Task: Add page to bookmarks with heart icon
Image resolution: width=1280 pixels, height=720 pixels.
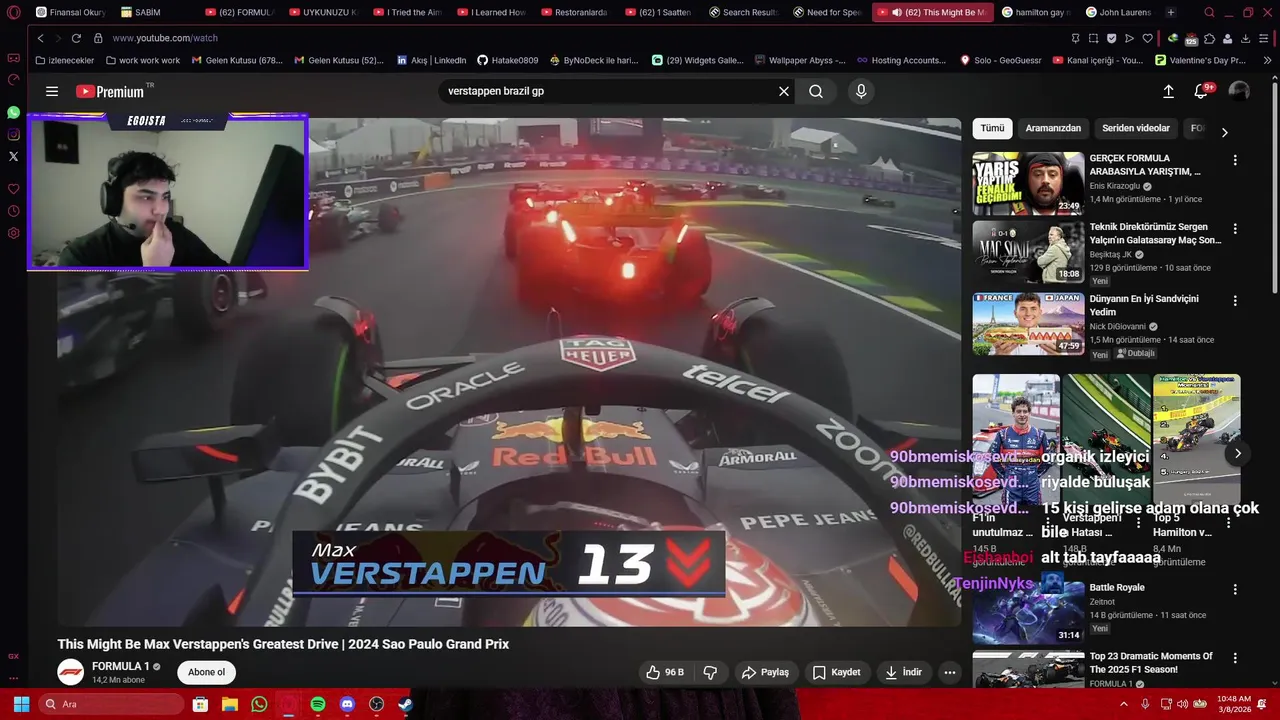Action: (x=1148, y=38)
